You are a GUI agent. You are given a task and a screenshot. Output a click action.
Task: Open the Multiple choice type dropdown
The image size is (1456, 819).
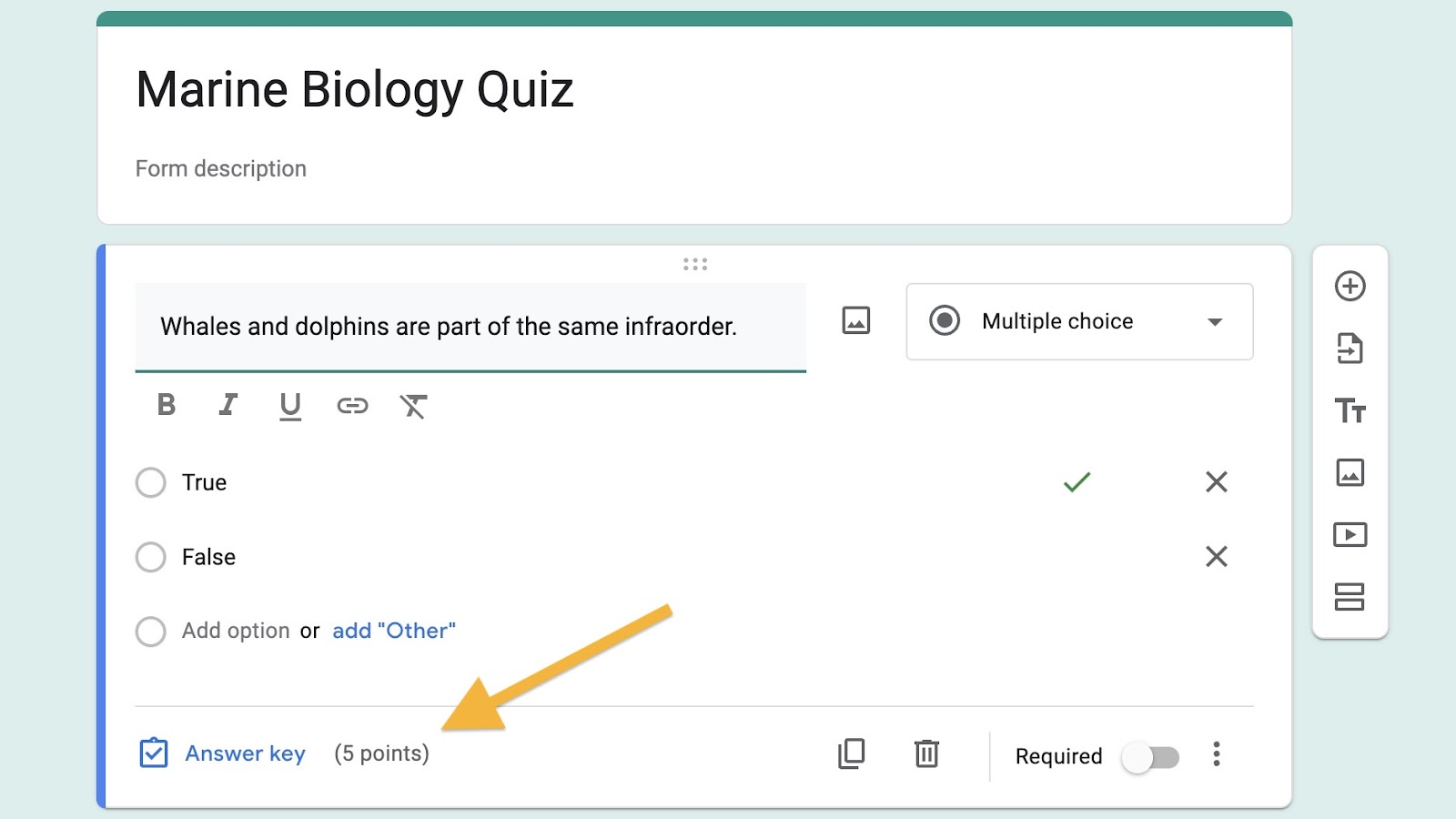pos(1079,321)
